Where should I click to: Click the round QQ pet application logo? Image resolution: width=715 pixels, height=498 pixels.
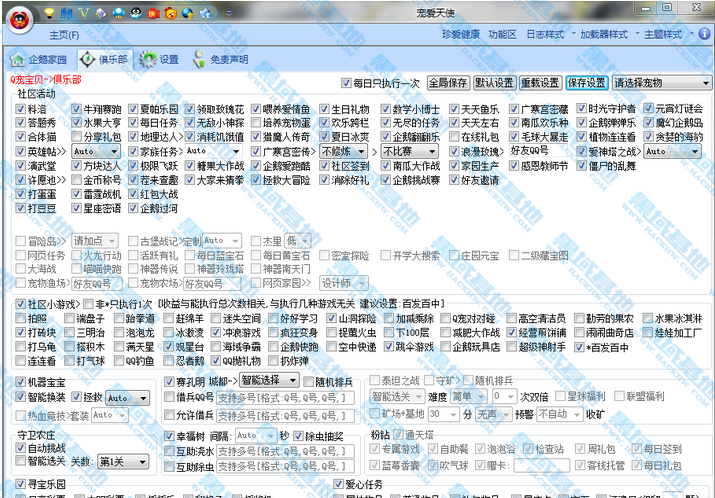point(20,20)
